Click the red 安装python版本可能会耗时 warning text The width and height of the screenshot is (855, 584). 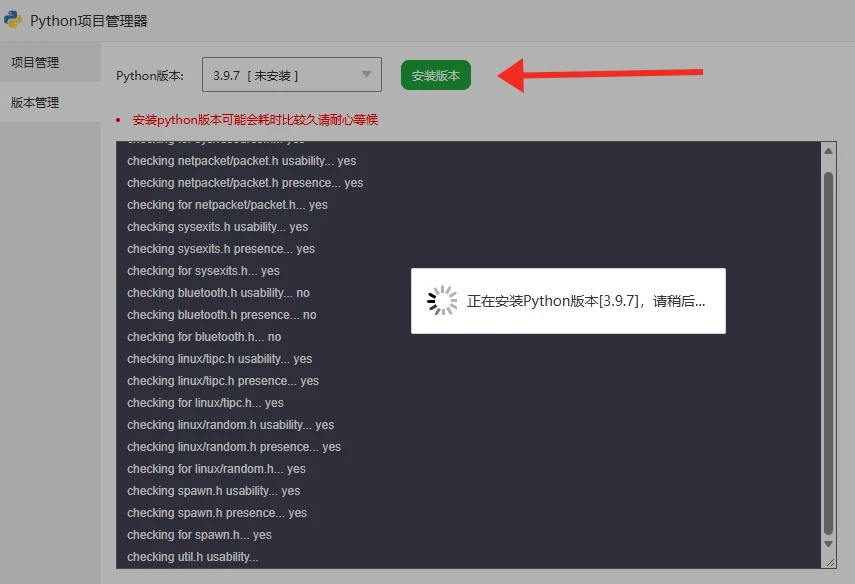pyautogui.click(x=255, y=120)
